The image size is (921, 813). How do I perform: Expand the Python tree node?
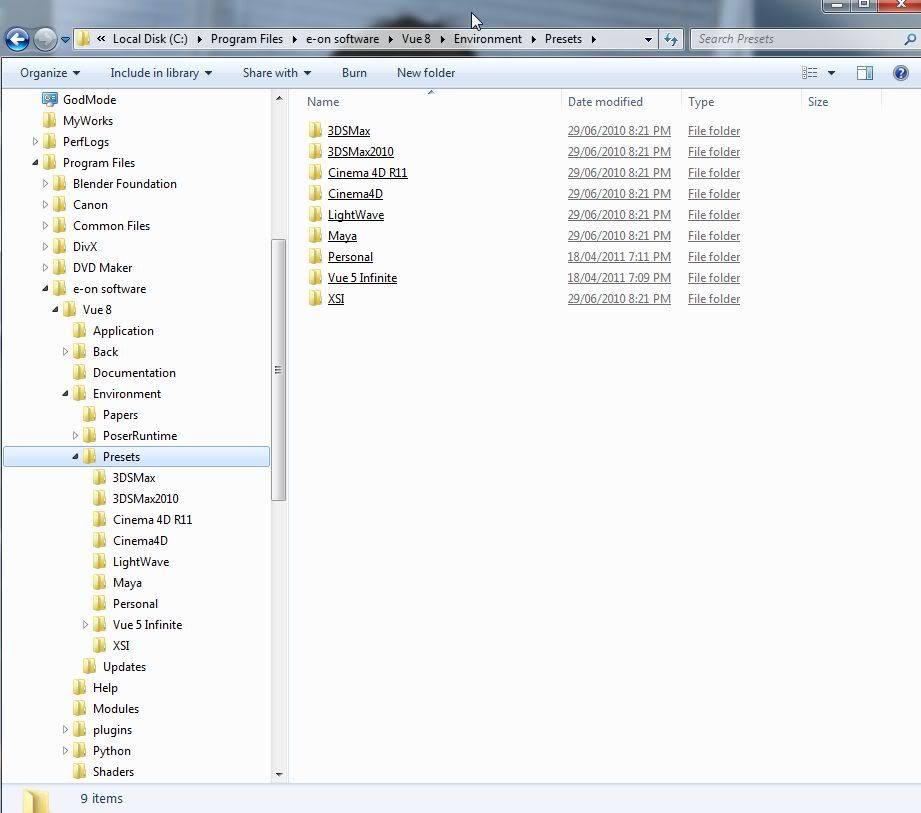coord(65,751)
